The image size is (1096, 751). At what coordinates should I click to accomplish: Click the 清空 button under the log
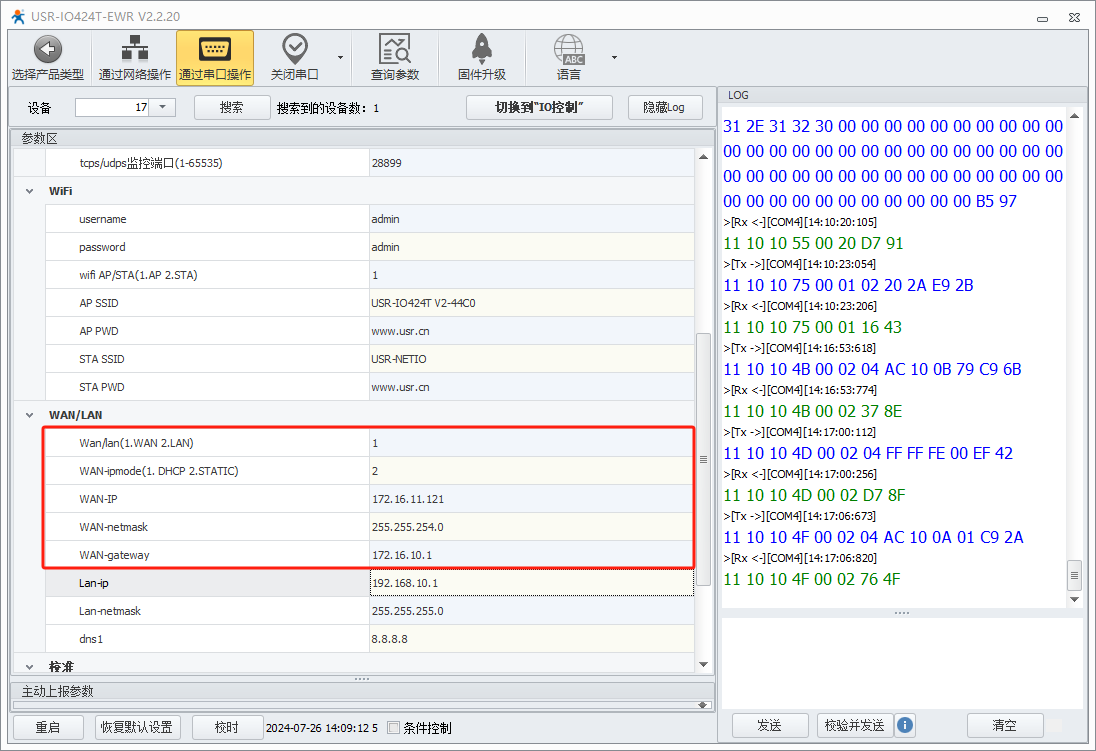pyautogui.click(x=1004, y=725)
